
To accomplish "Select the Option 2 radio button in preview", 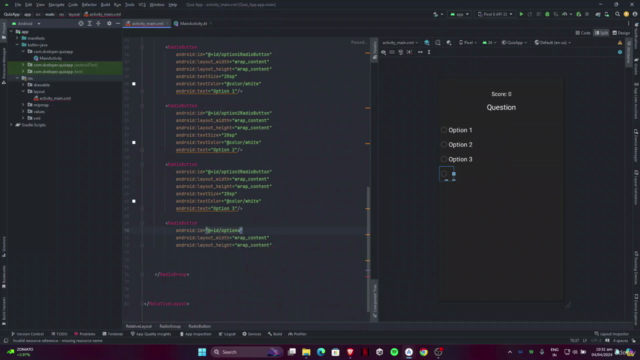I will (x=444, y=144).
